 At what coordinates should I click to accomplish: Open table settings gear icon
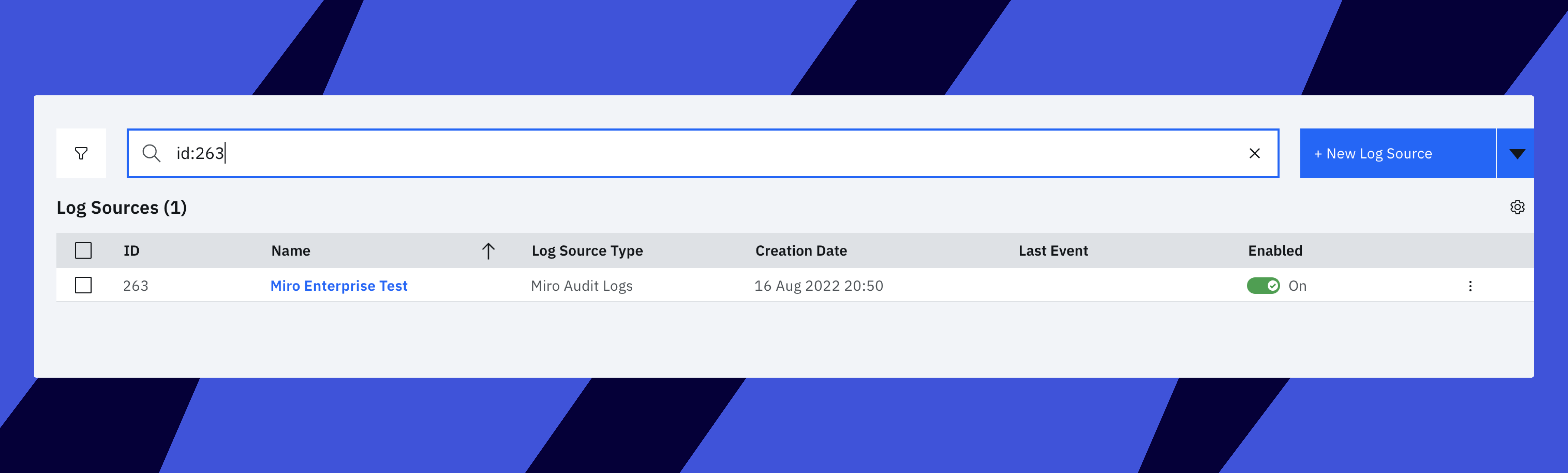(1517, 207)
